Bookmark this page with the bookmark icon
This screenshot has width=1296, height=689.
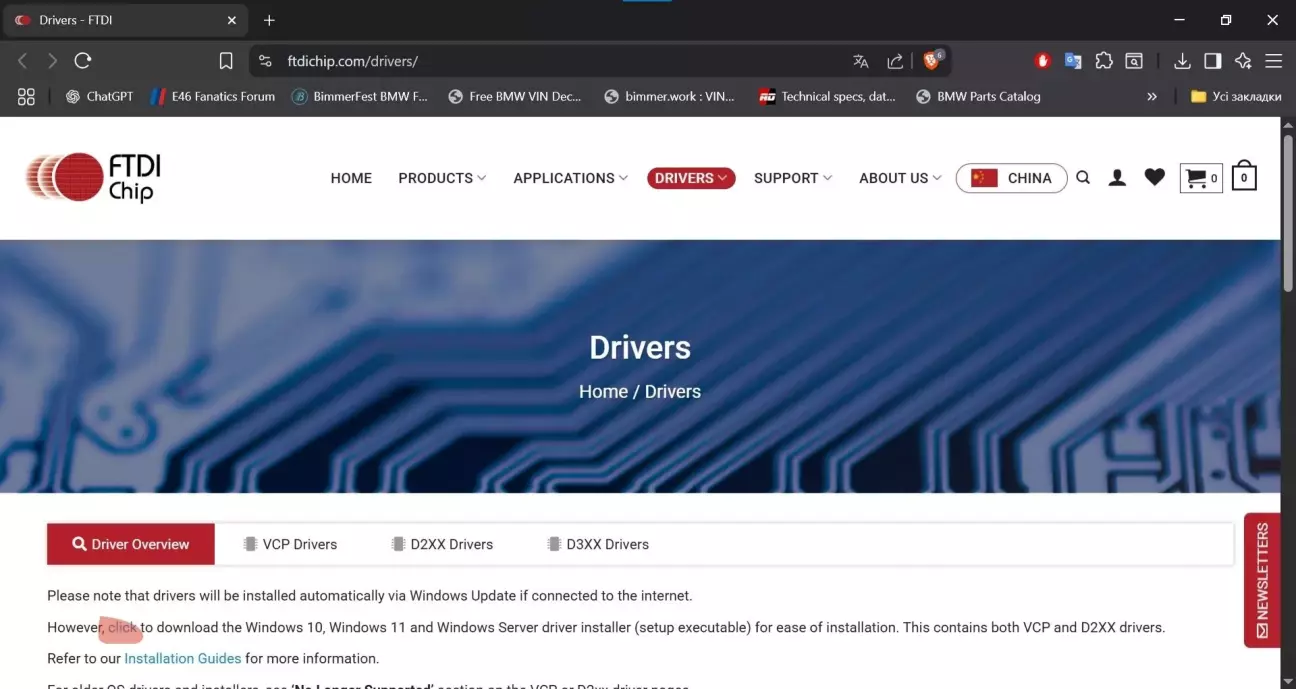click(226, 61)
